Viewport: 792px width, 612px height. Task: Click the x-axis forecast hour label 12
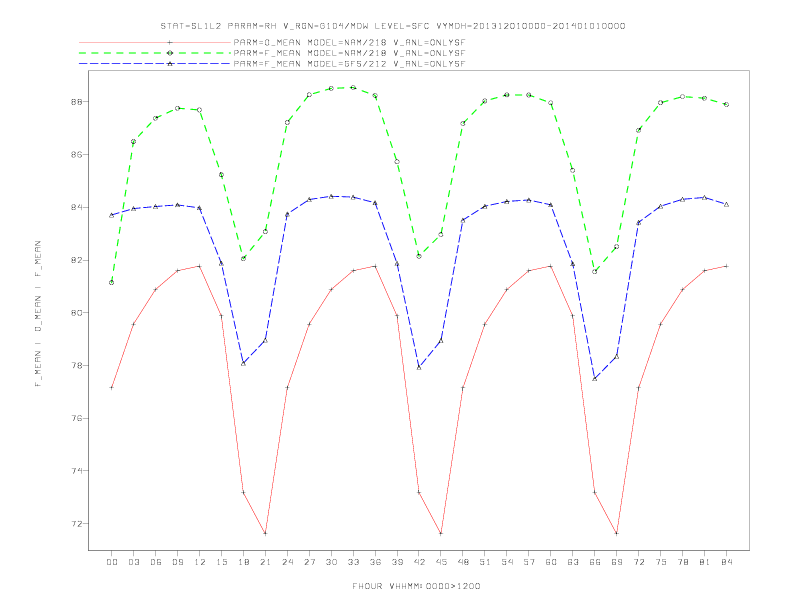click(x=200, y=562)
